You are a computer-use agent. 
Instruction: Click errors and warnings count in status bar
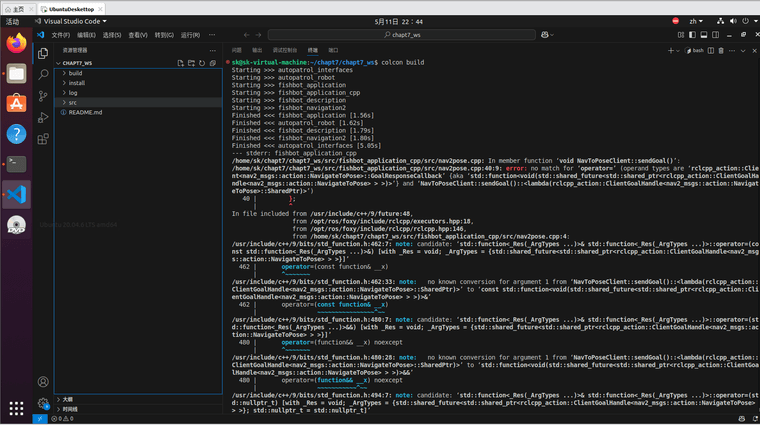tap(63, 419)
